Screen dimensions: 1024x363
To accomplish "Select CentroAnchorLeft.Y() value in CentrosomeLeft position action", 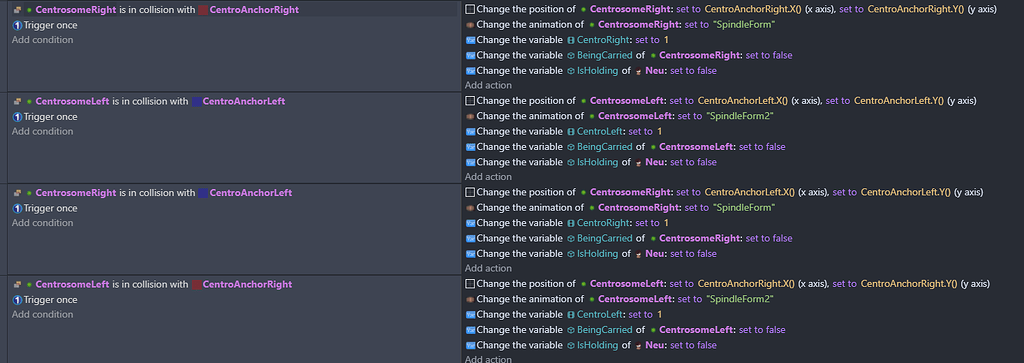I will (x=899, y=101).
